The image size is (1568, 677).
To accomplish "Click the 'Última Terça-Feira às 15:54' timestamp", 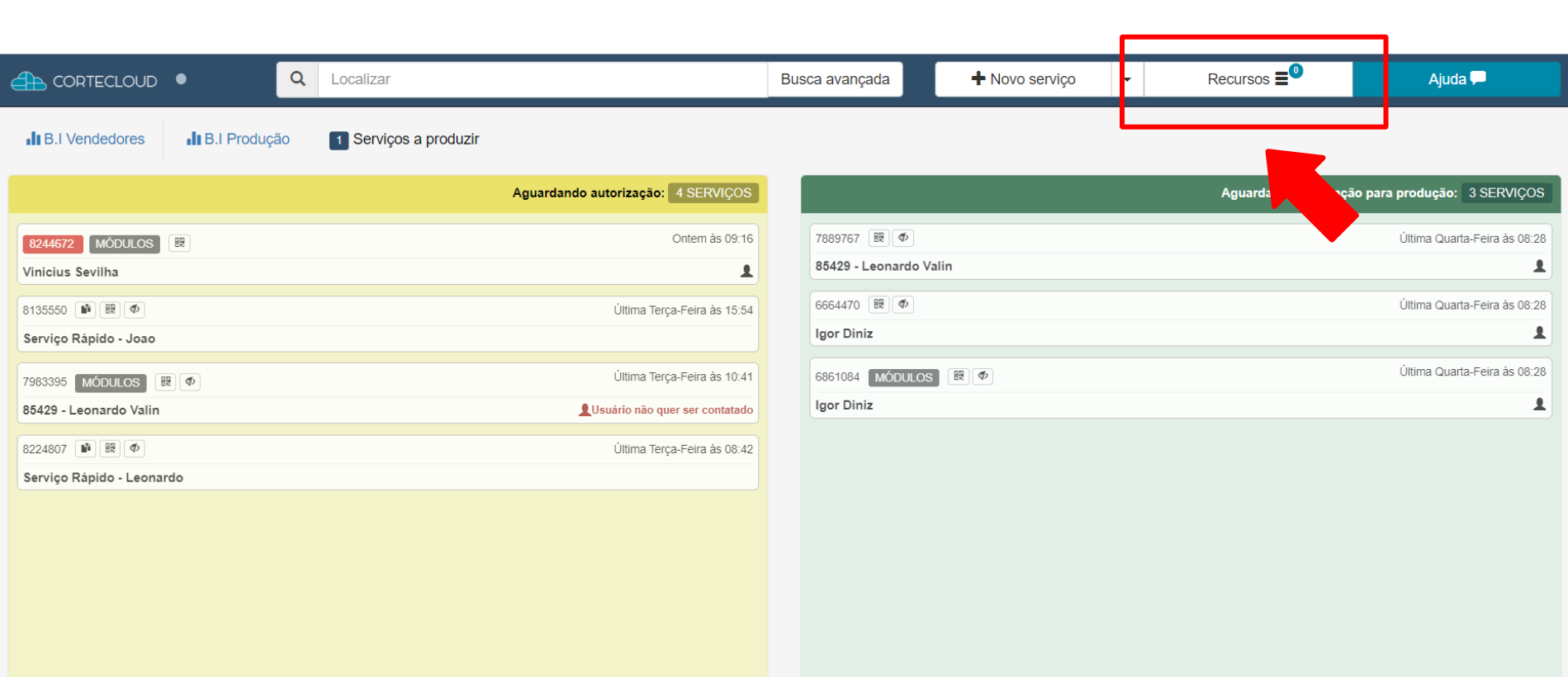I will 684,310.
